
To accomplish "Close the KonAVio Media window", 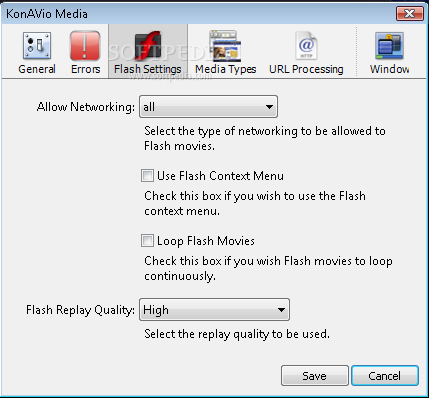I will coord(410,14).
